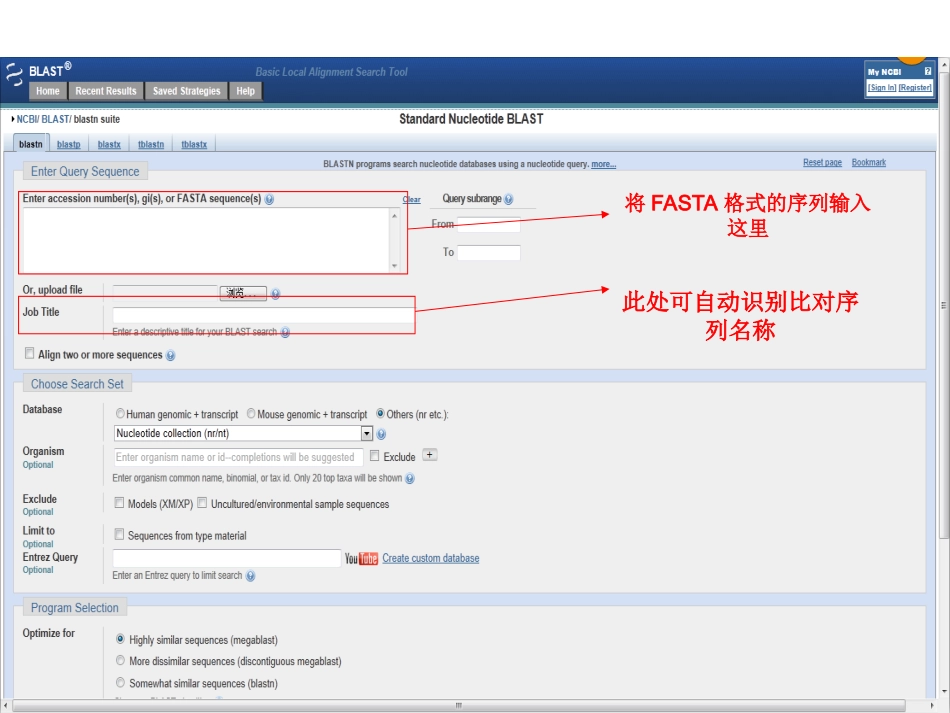Click NCBI breadcrumb link
The image size is (950, 713).
click(27, 119)
